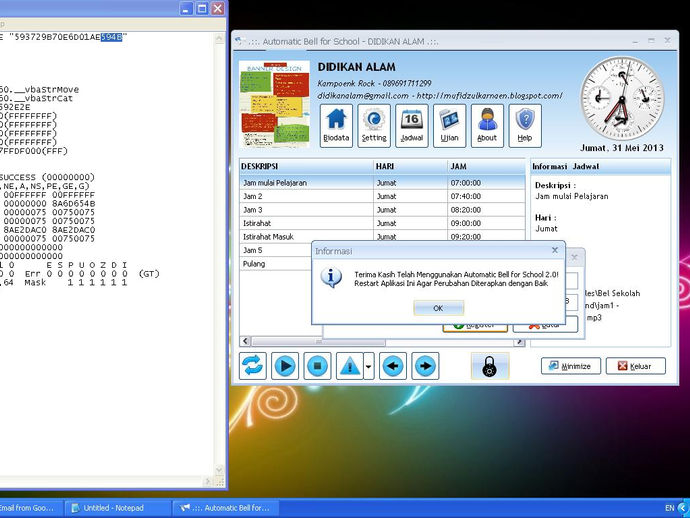
Task: Click the HARI column header
Action: (410, 166)
